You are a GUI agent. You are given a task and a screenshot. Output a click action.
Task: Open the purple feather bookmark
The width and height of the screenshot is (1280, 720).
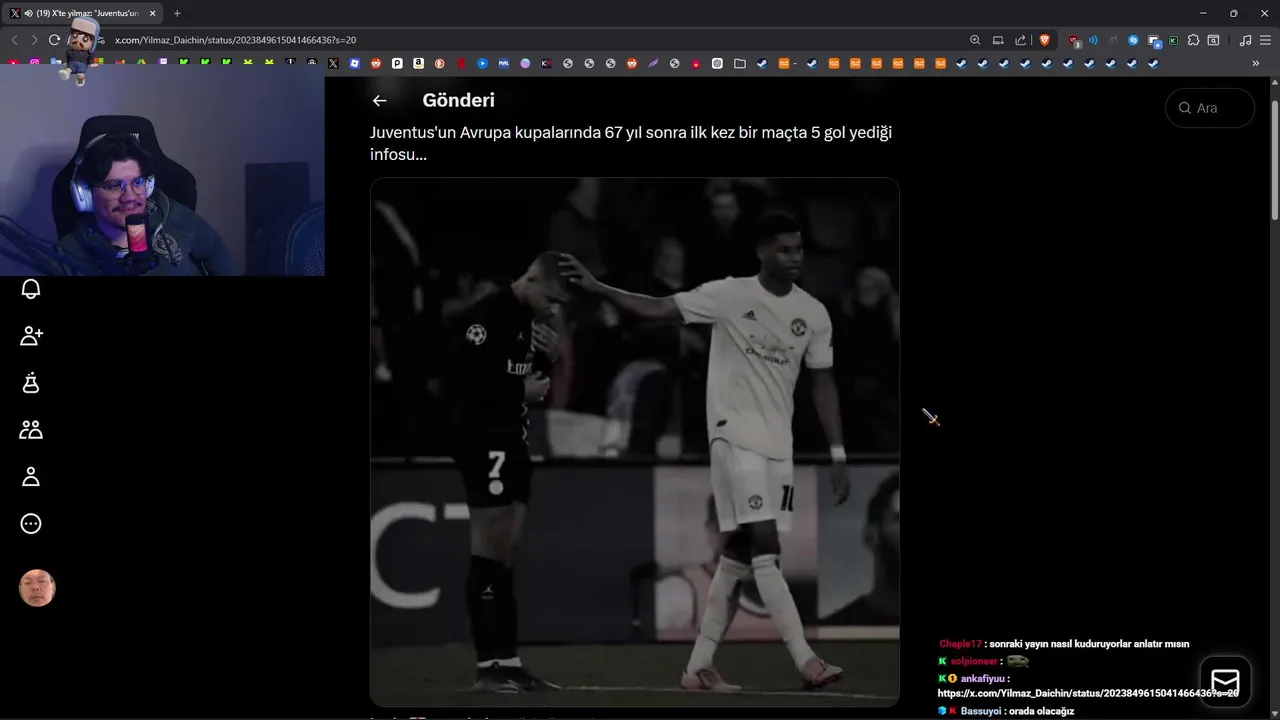pos(653,63)
